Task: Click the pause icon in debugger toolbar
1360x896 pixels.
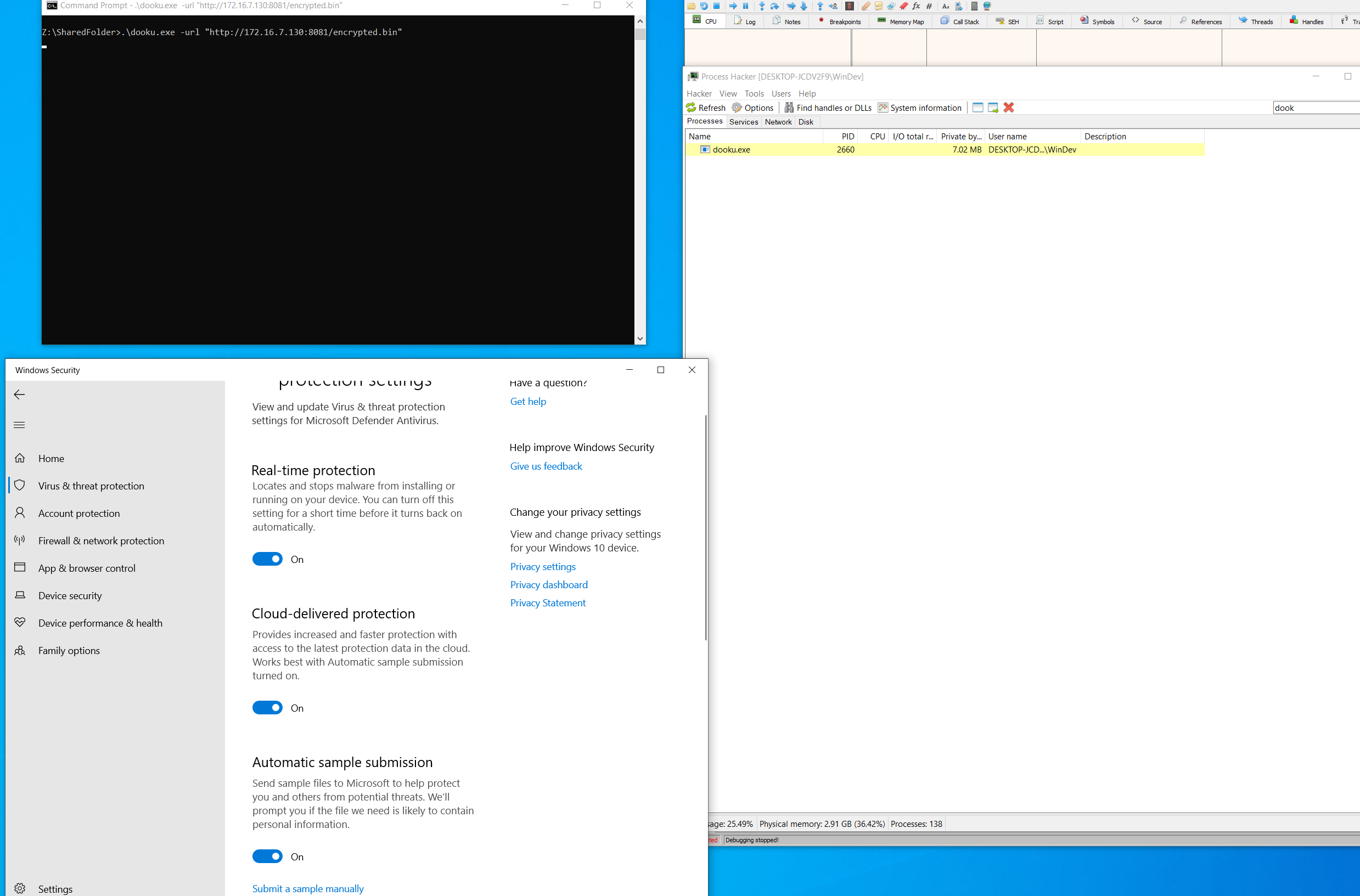Action: pyautogui.click(x=746, y=5)
